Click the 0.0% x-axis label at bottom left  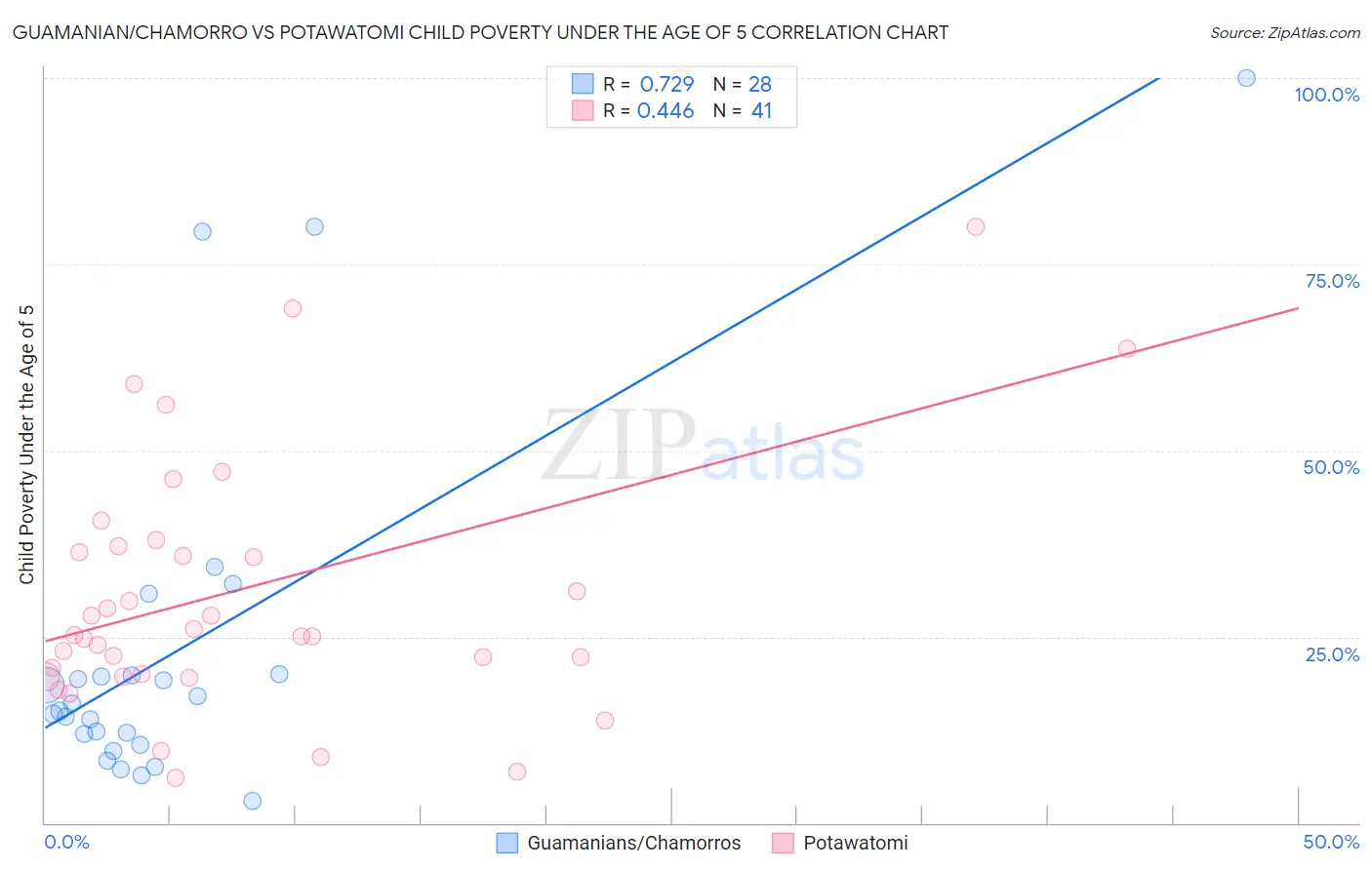(x=66, y=842)
